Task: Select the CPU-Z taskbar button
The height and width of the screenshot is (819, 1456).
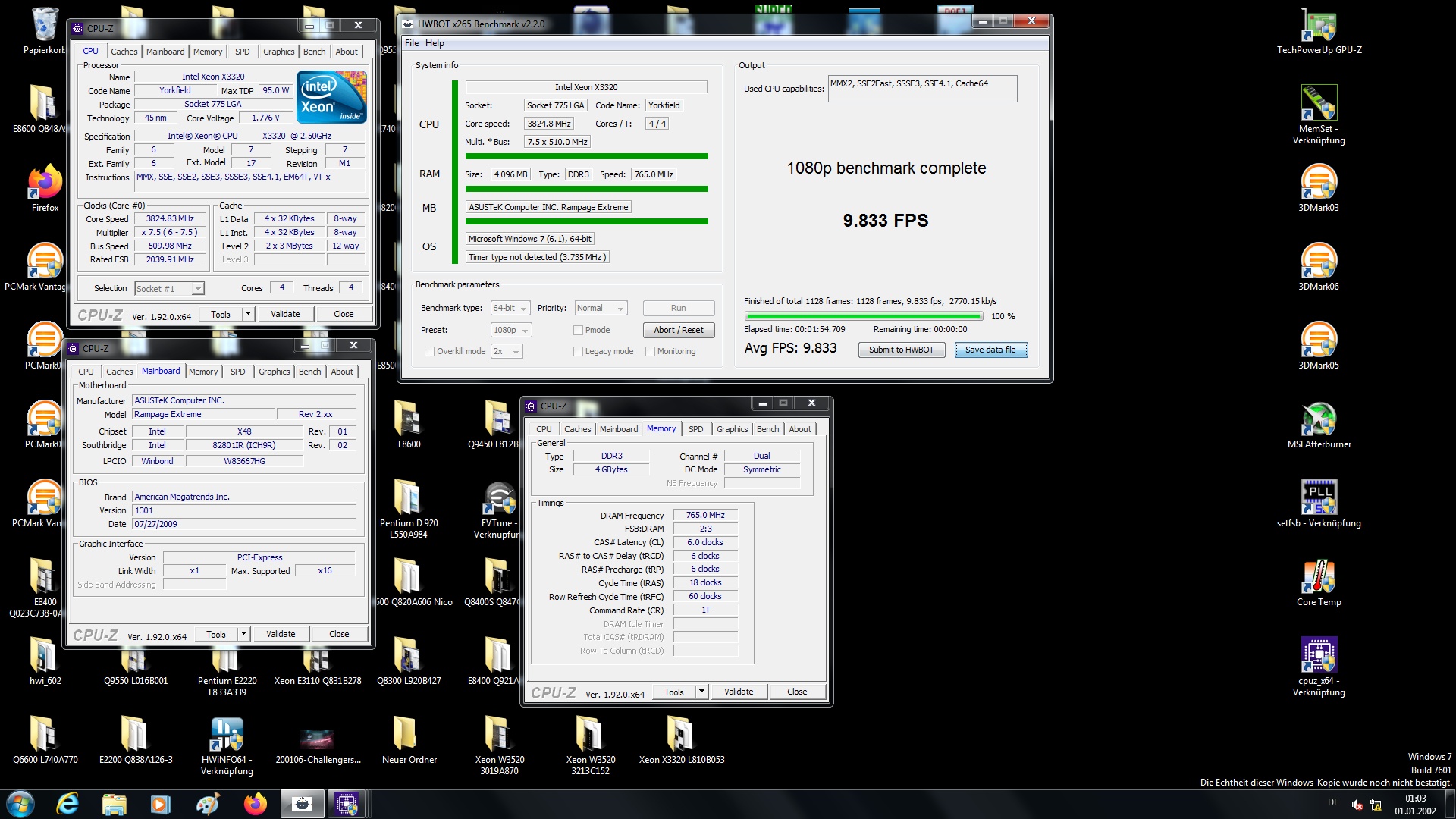Action: (x=347, y=804)
